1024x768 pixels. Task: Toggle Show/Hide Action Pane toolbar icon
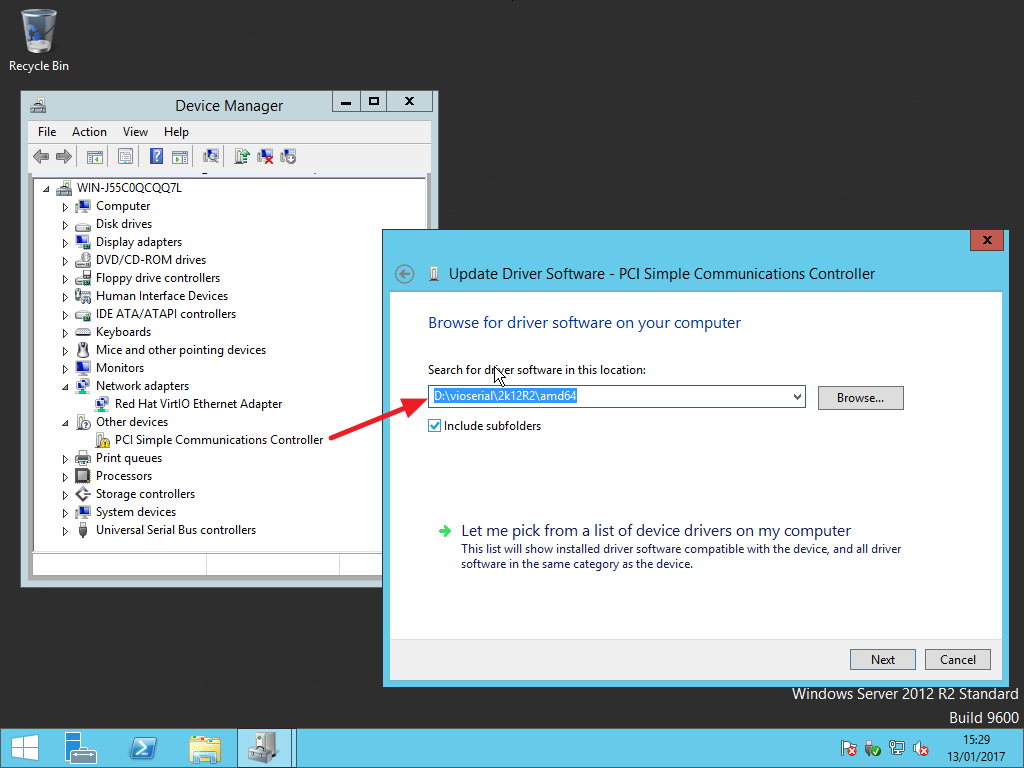pos(180,157)
